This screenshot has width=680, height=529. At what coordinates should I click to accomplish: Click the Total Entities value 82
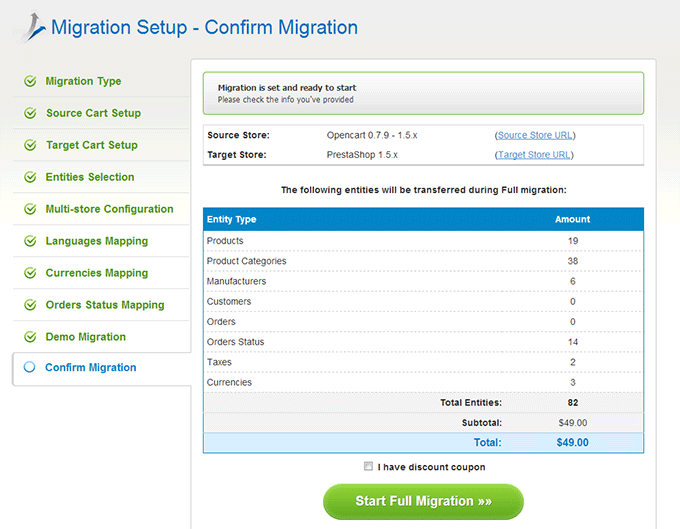(x=573, y=403)
